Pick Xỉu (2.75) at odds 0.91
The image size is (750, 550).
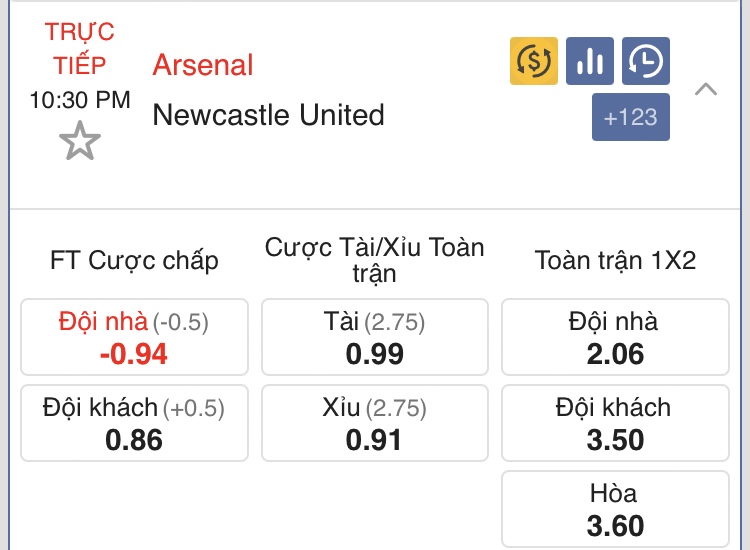click(375, 423)
